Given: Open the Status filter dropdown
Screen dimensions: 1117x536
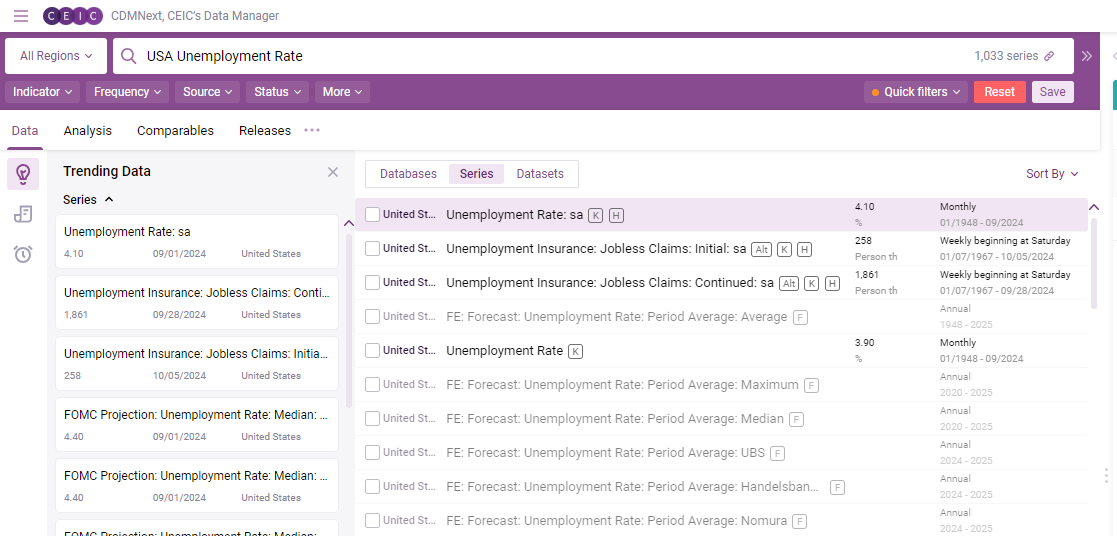Looking at the screenshot, I should point(278,92).
